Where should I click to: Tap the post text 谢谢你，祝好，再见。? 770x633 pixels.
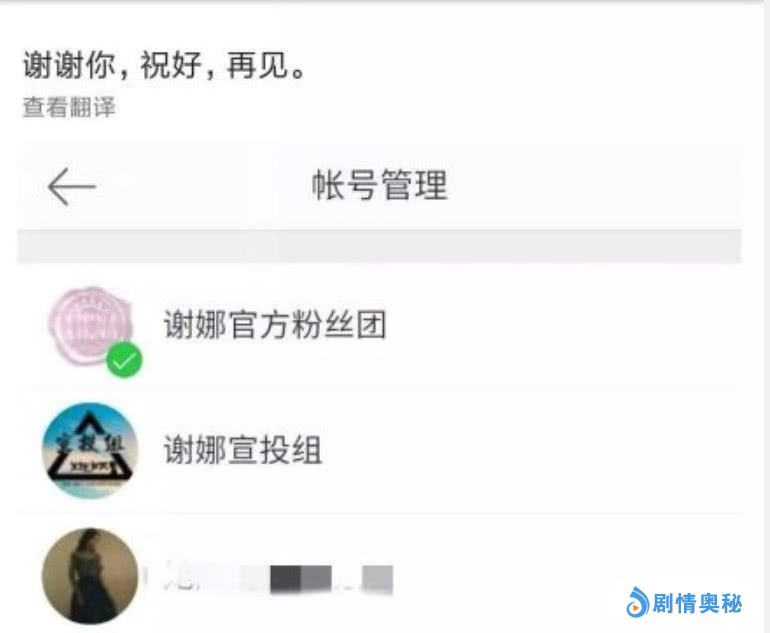point(165,65)
